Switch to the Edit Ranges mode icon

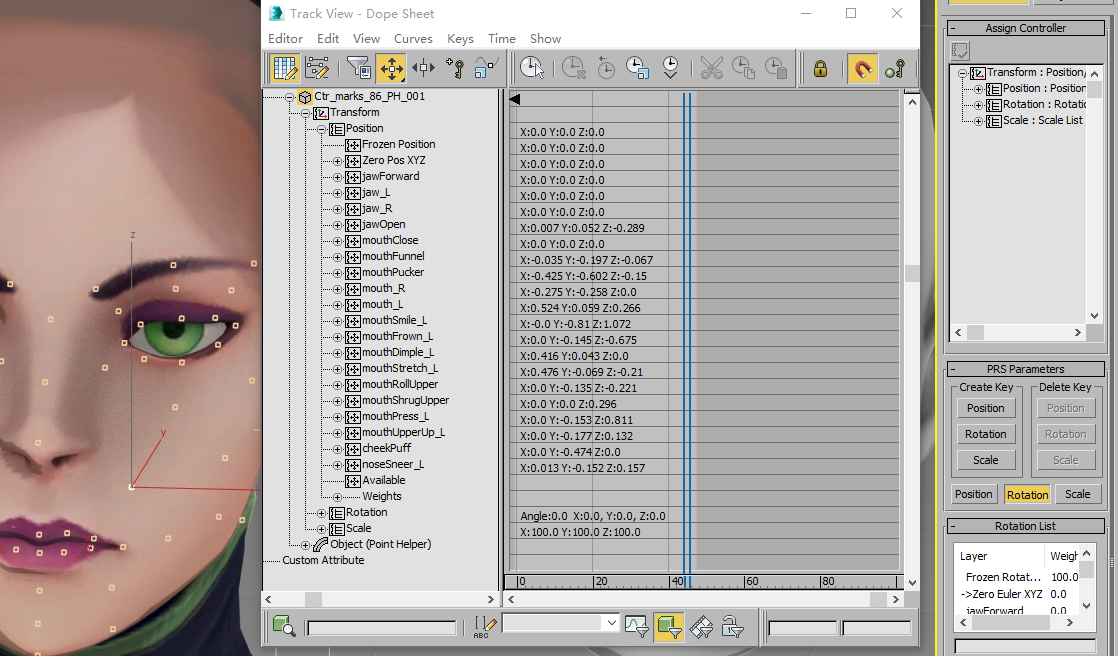(317, 68)
